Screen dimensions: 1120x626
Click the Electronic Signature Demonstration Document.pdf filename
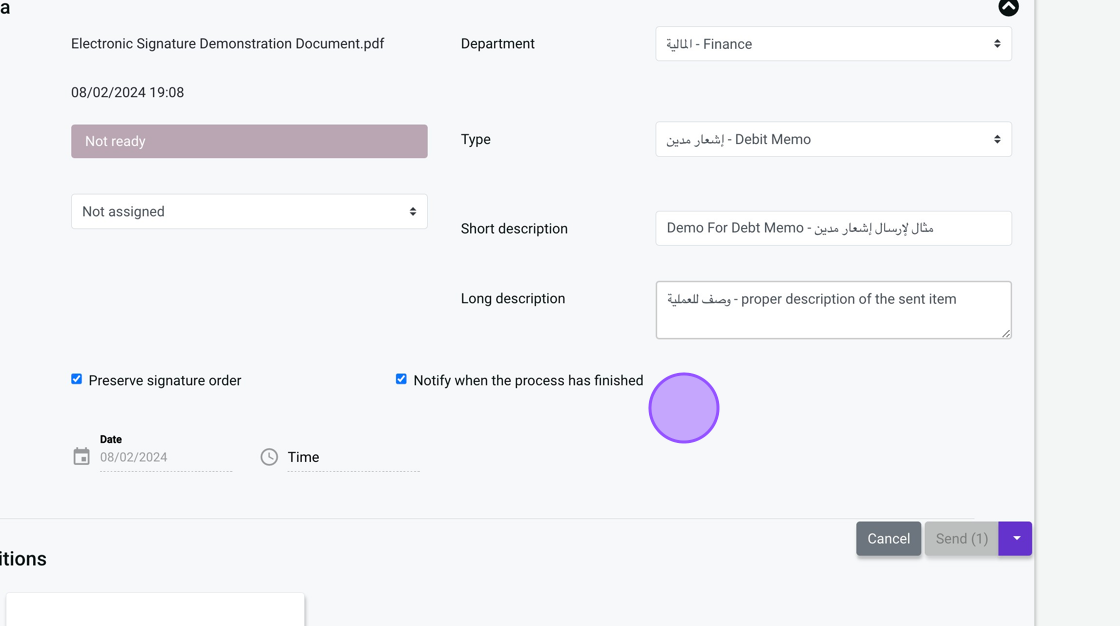(228, 44)
